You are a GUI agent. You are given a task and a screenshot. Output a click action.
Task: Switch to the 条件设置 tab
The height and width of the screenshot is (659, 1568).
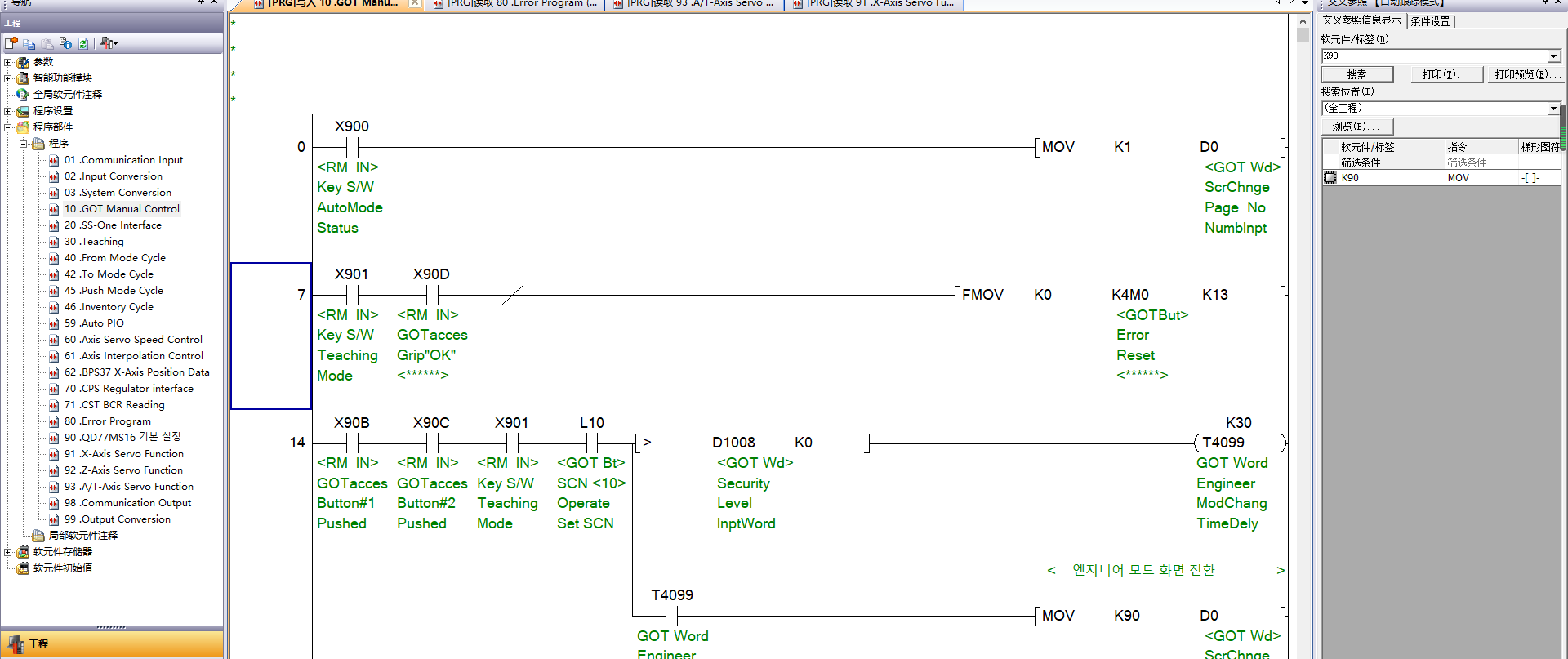tap(1430, 21)
